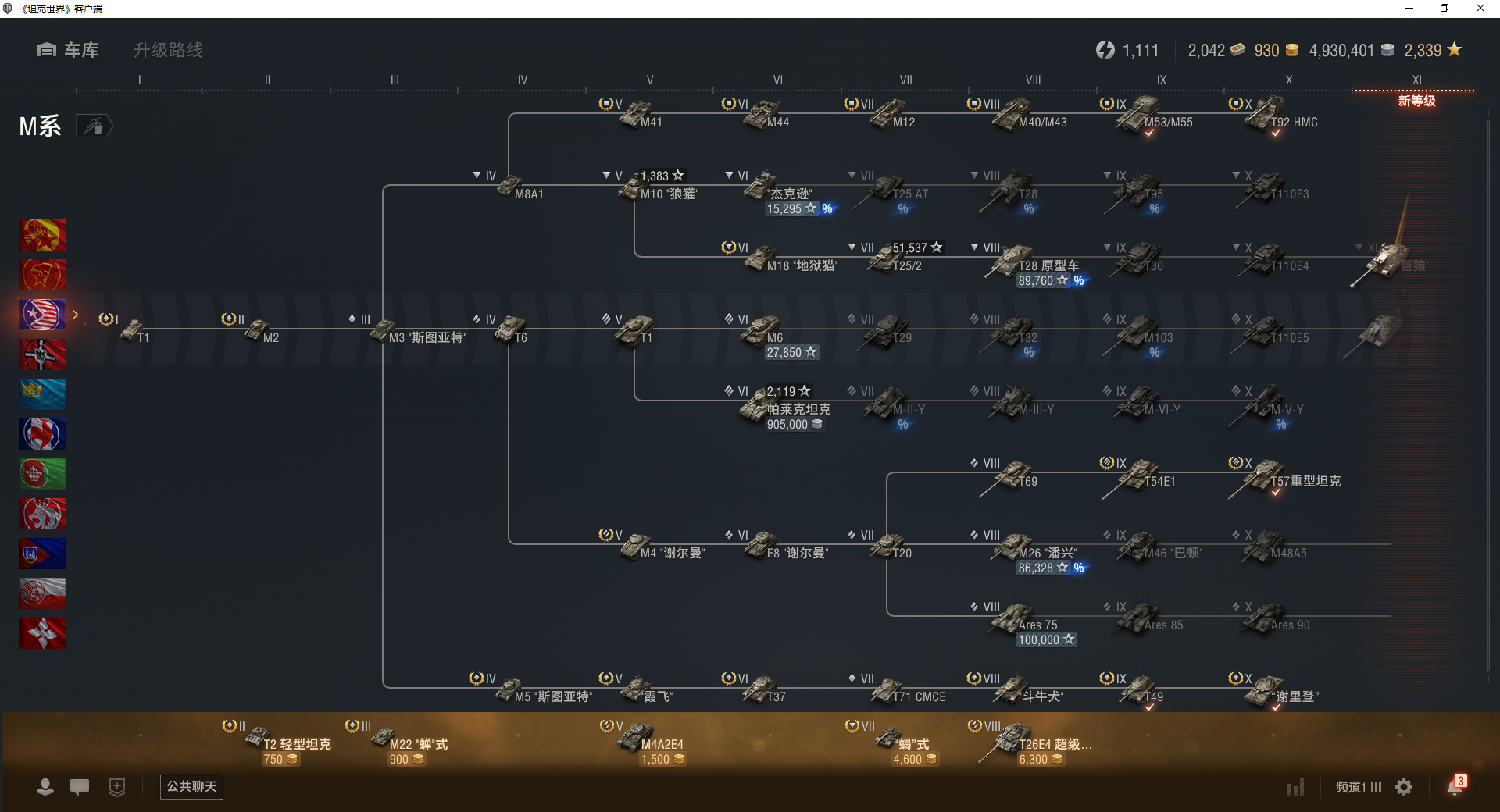
Task: Select the Polish nation flag
Action: click(42, 593)
